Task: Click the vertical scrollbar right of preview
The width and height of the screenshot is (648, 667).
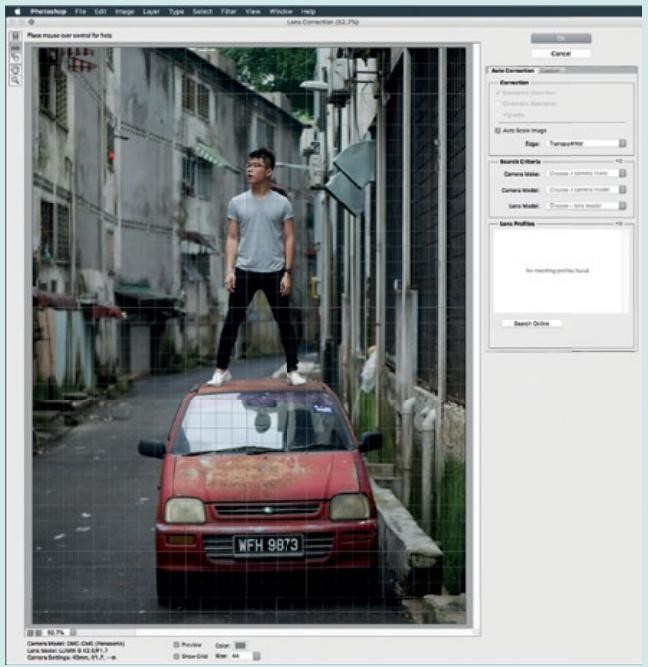Action: [477, 335]
